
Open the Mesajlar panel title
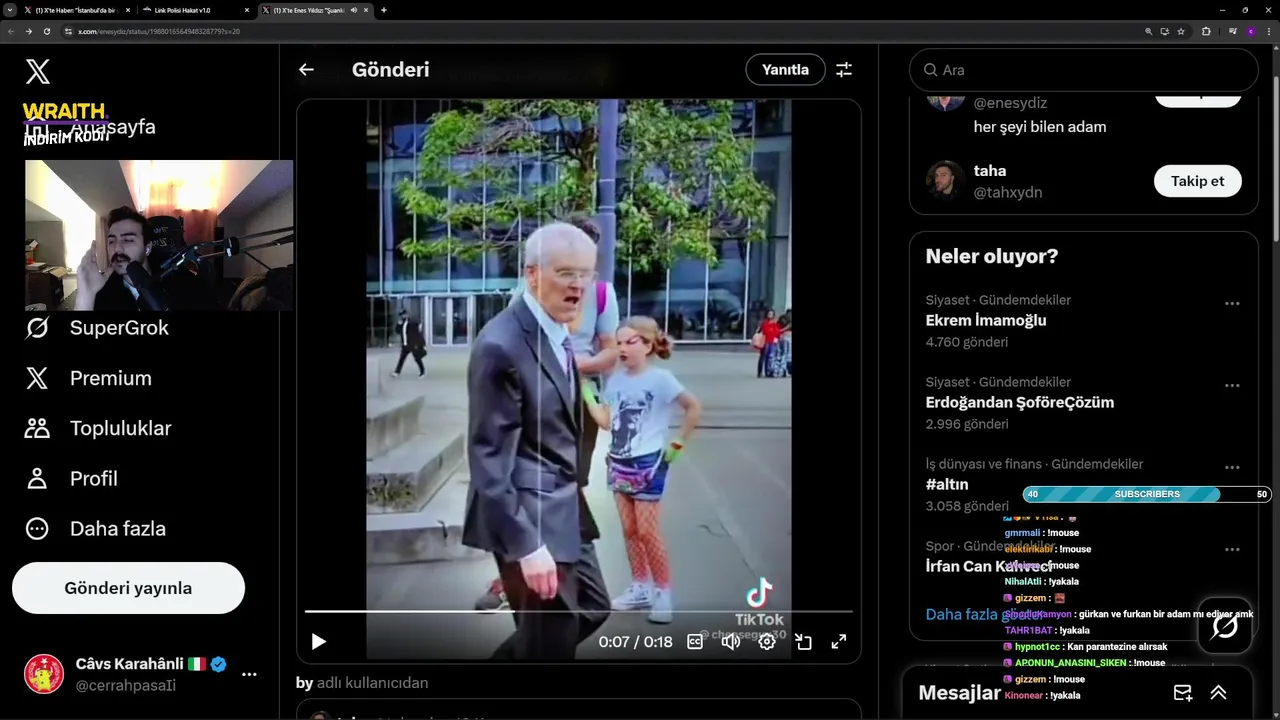click(x=959, y=693)
